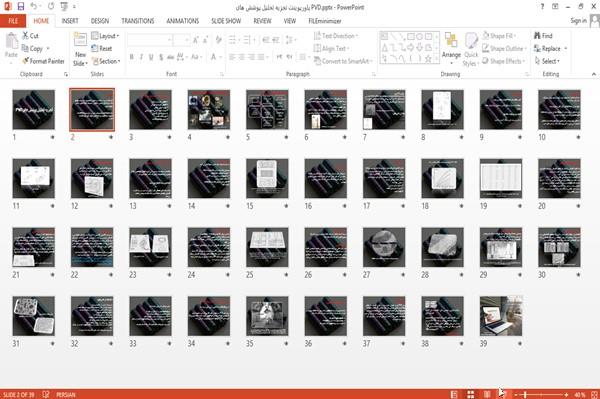The height and width of the screenshot is (399, 600).
Task: Open PowerPoint Help question mark
Action: click(542, 7)
